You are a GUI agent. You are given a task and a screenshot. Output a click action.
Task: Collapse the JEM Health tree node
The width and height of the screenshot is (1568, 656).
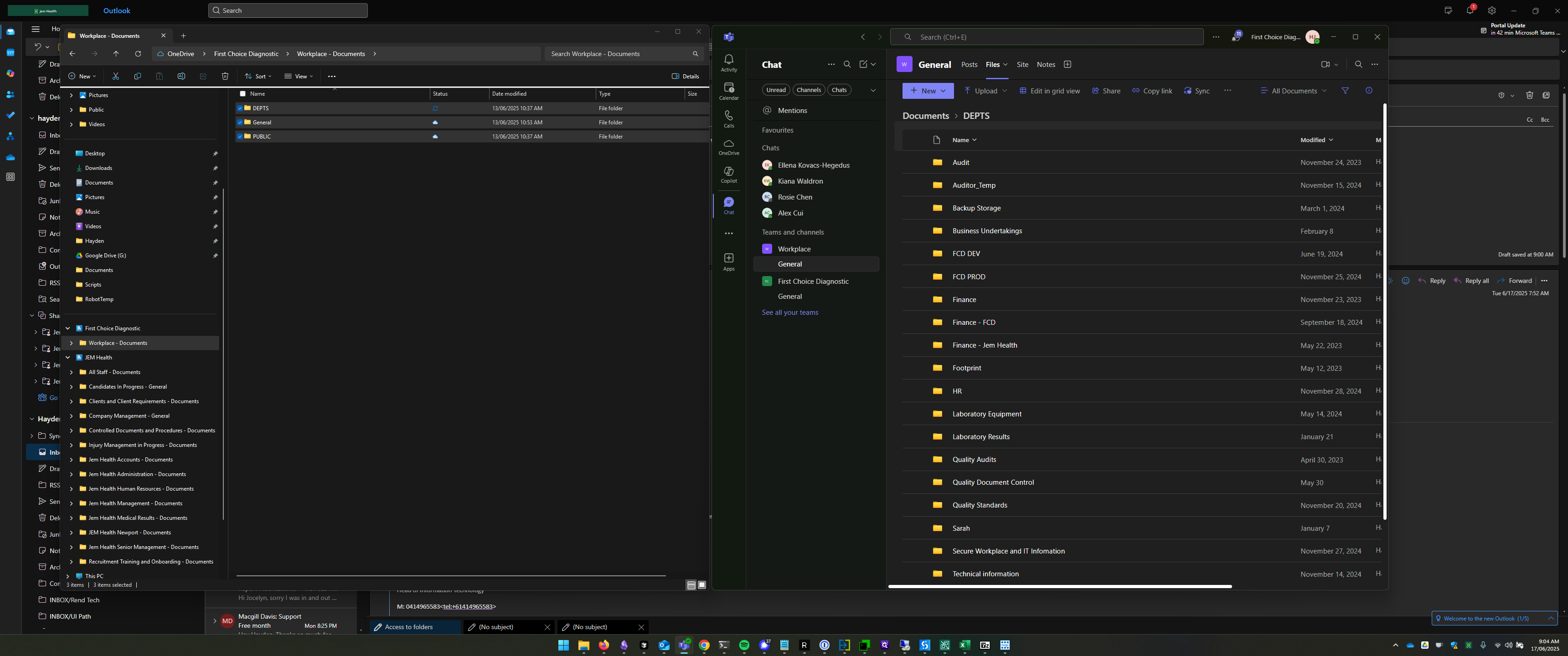(67, 358)
